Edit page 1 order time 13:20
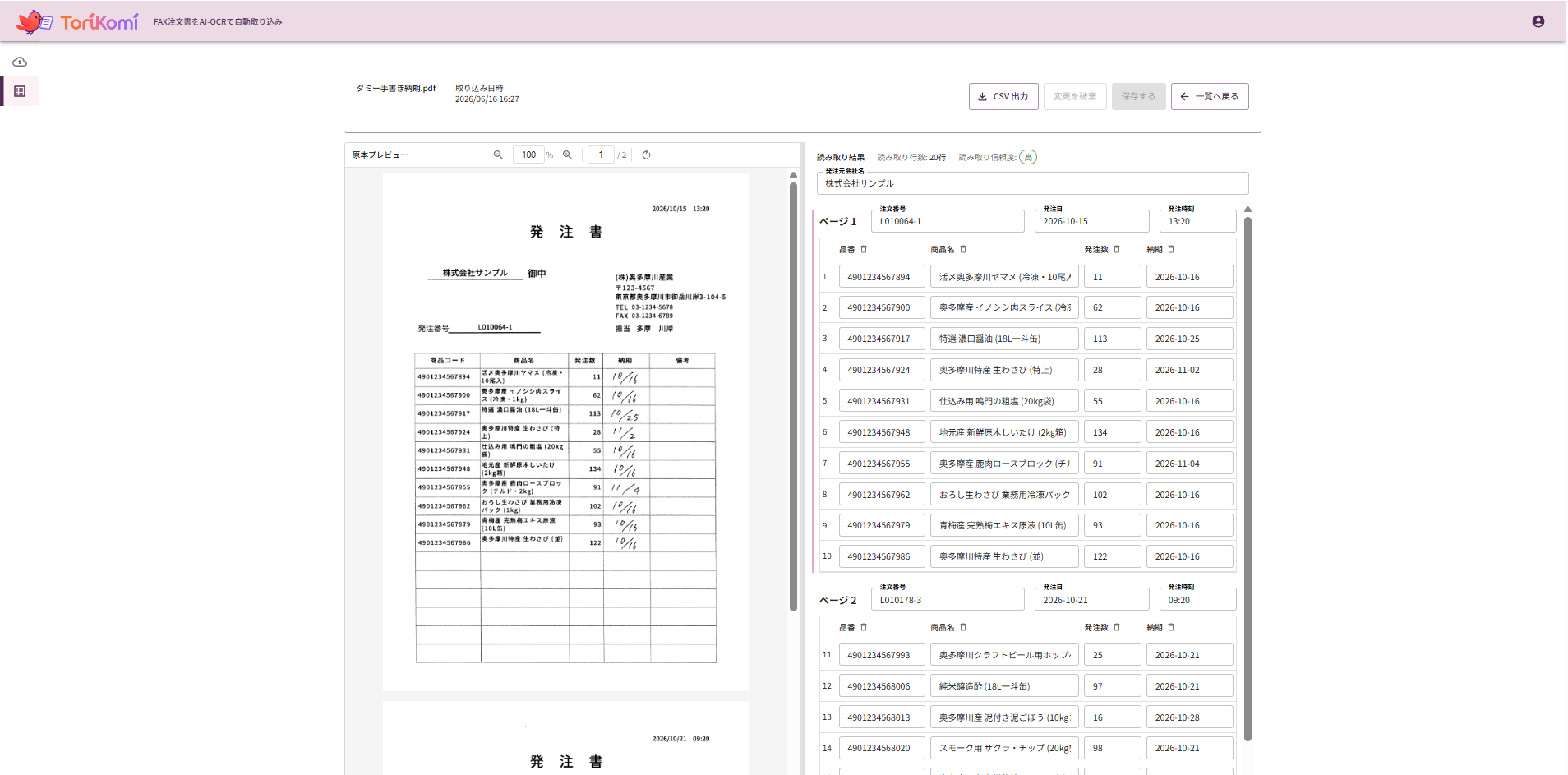 coord(1198,221)
